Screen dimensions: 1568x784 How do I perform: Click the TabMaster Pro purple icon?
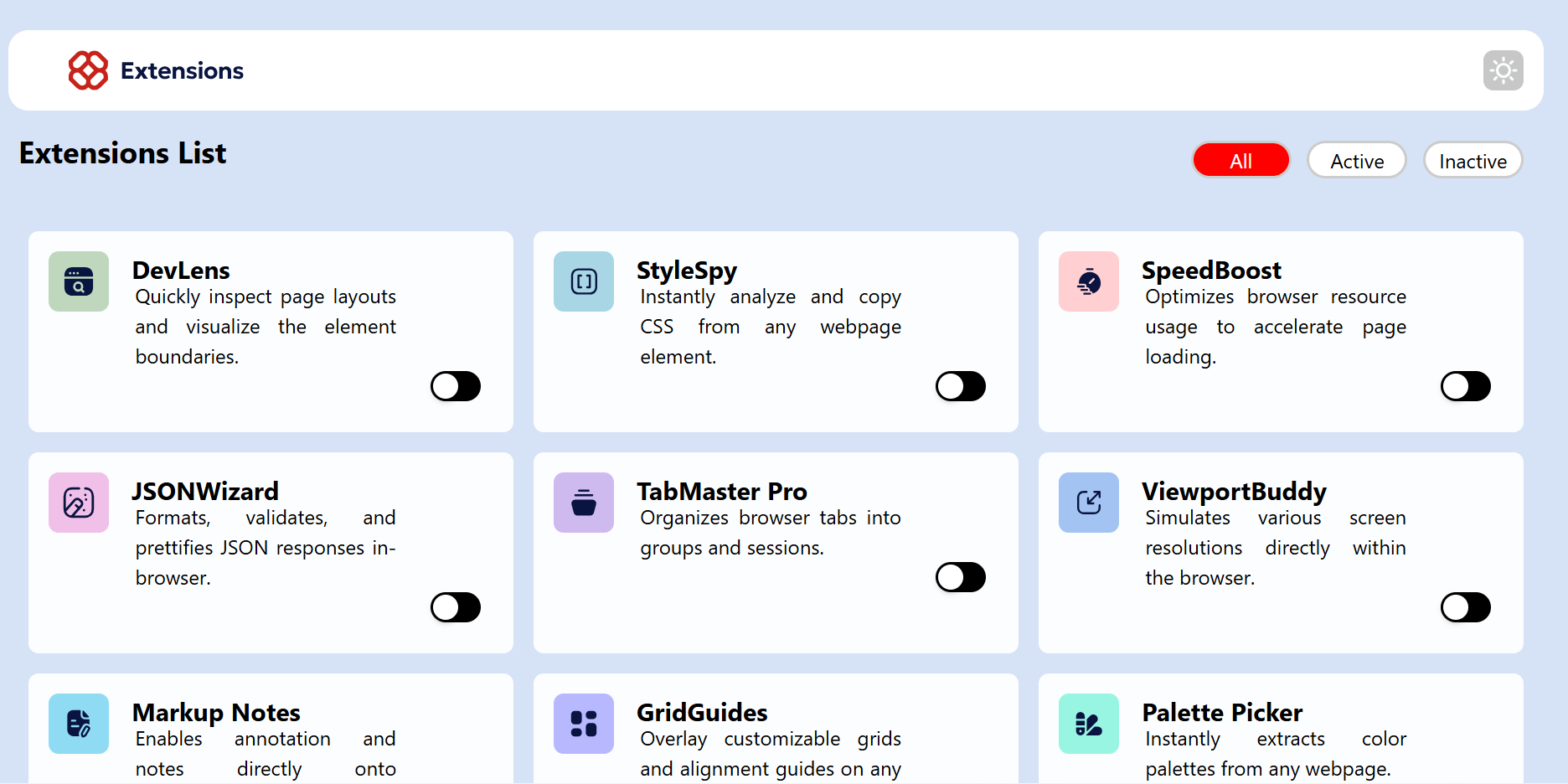pyautogui.click(x=584, y=503)
